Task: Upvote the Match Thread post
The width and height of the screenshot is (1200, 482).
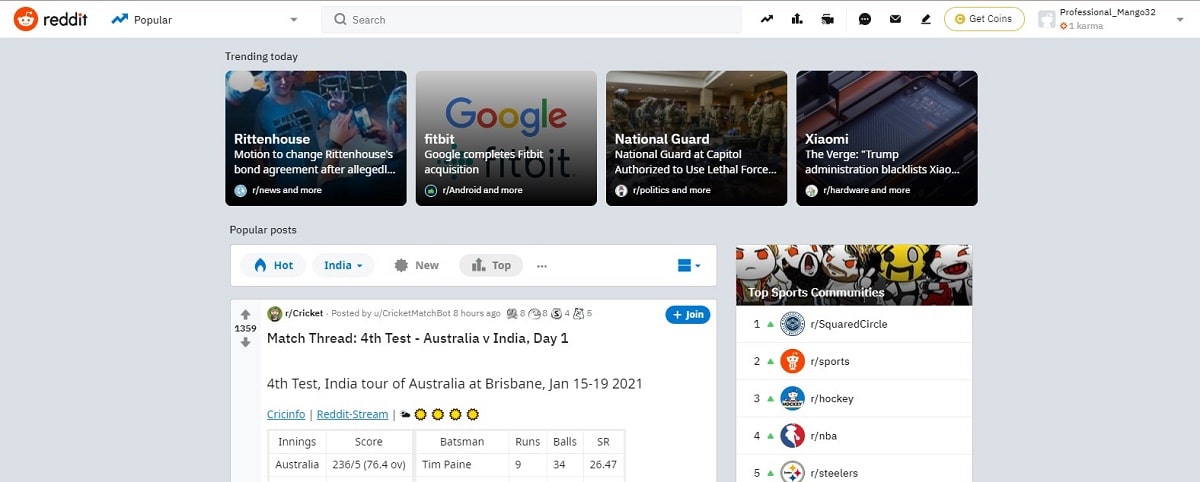Action: coord(245,315)
